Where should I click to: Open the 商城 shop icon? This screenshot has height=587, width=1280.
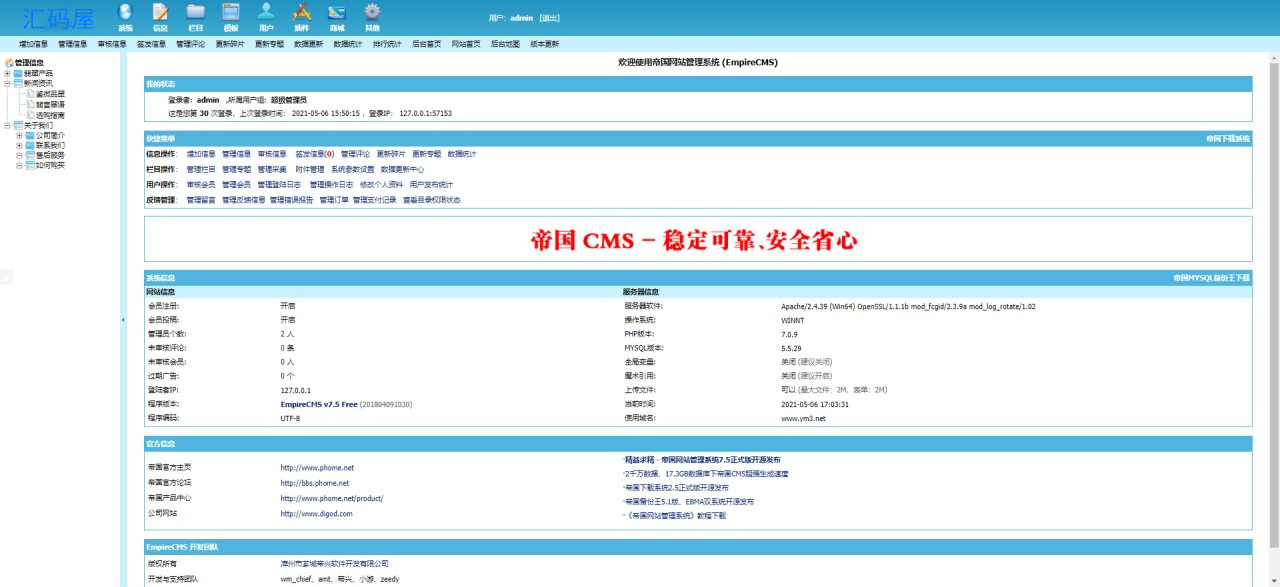337,12
